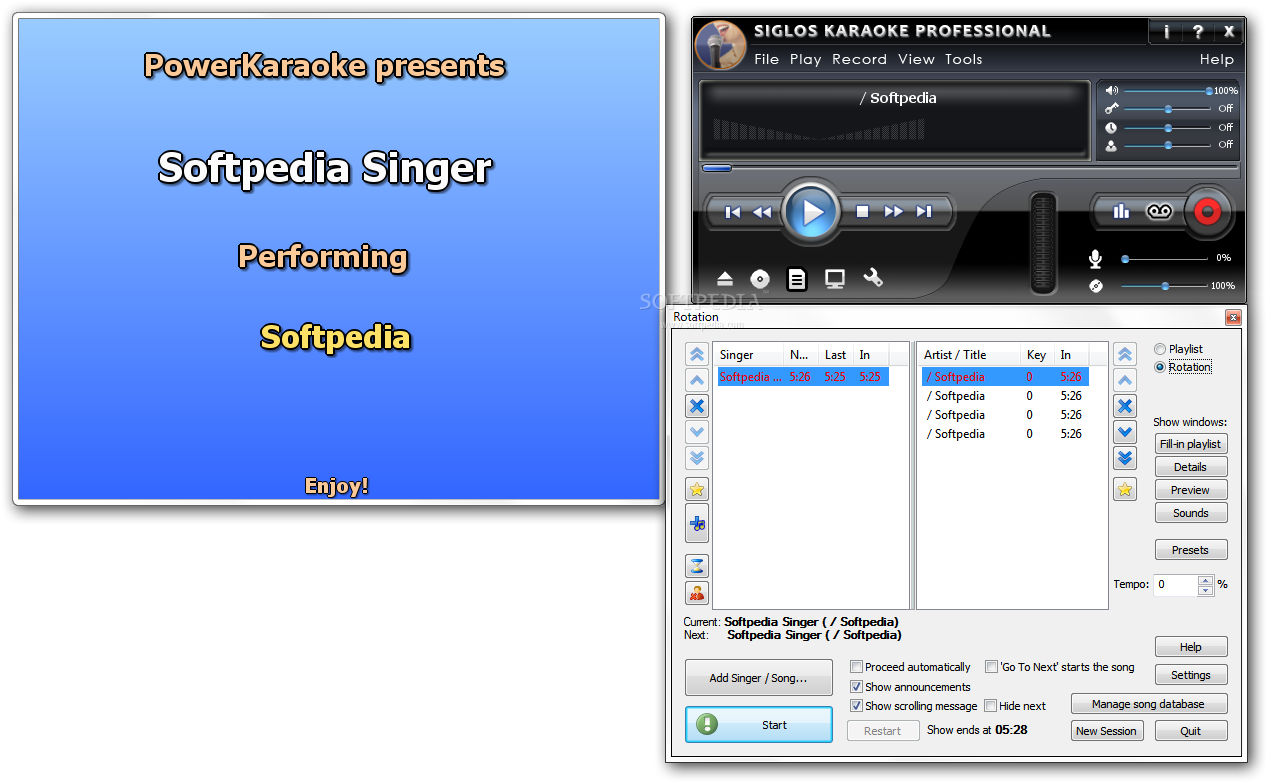Open the File menu
This screenshot has height=783, width=1268.
point(766,59)
